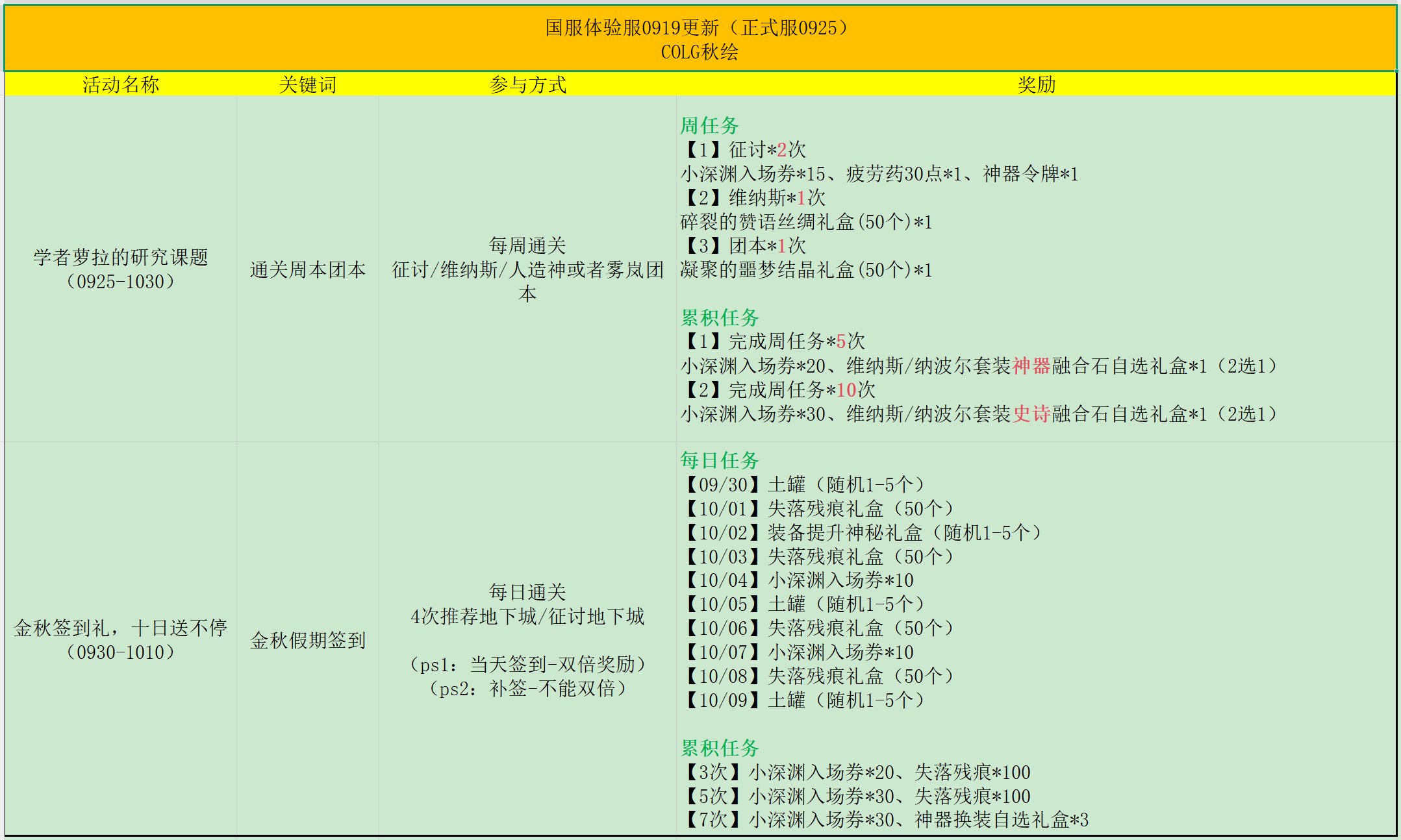Click the red 神器 word in reward line
The width and height of the screenshot is (1401, 840).
pos(1031,365)
